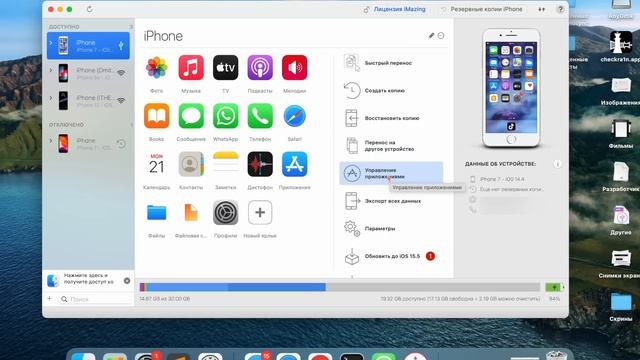Click the plus button beside search
Image resolution: width=640 pixels, height=360 pixels.
click(x=50, y=299)
